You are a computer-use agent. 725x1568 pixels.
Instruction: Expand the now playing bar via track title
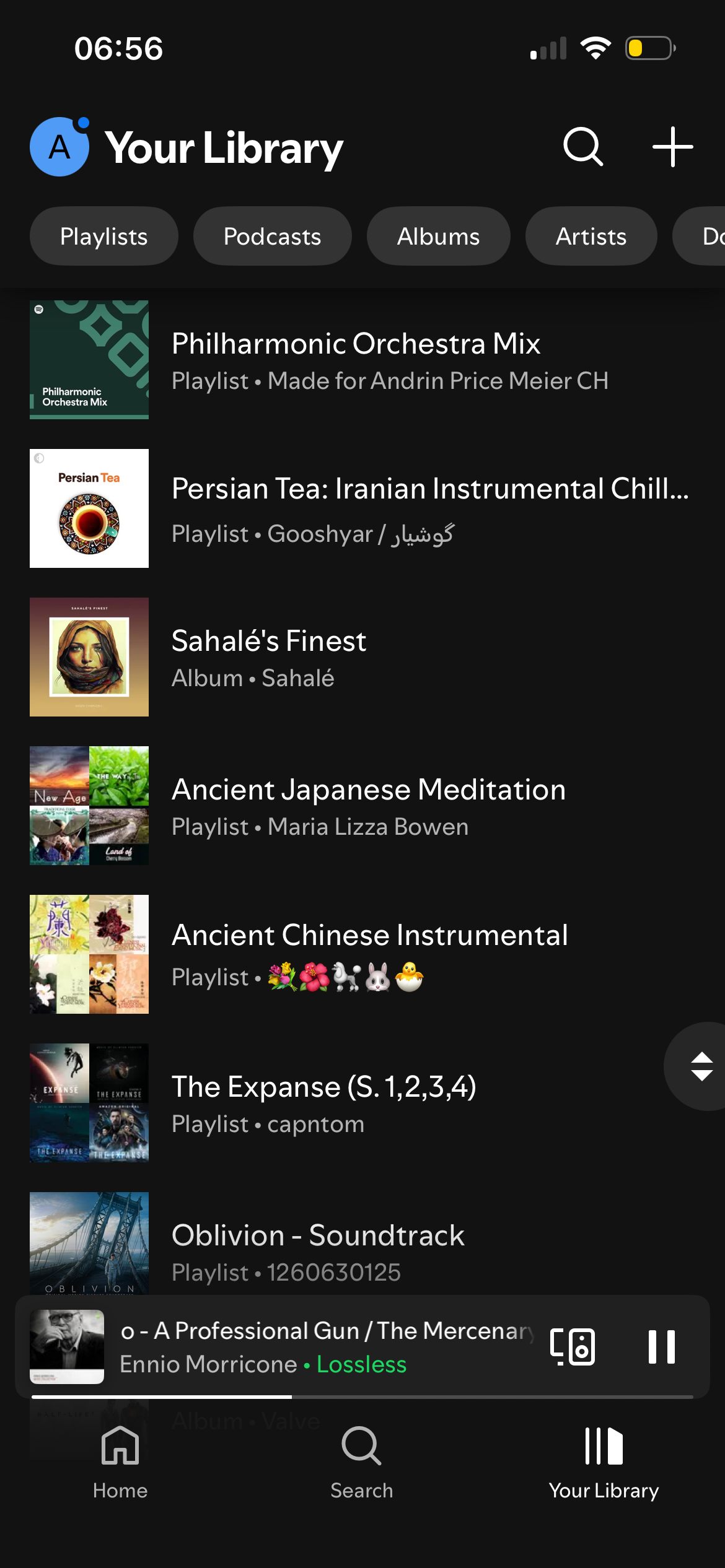click(x=327, y=1331)
